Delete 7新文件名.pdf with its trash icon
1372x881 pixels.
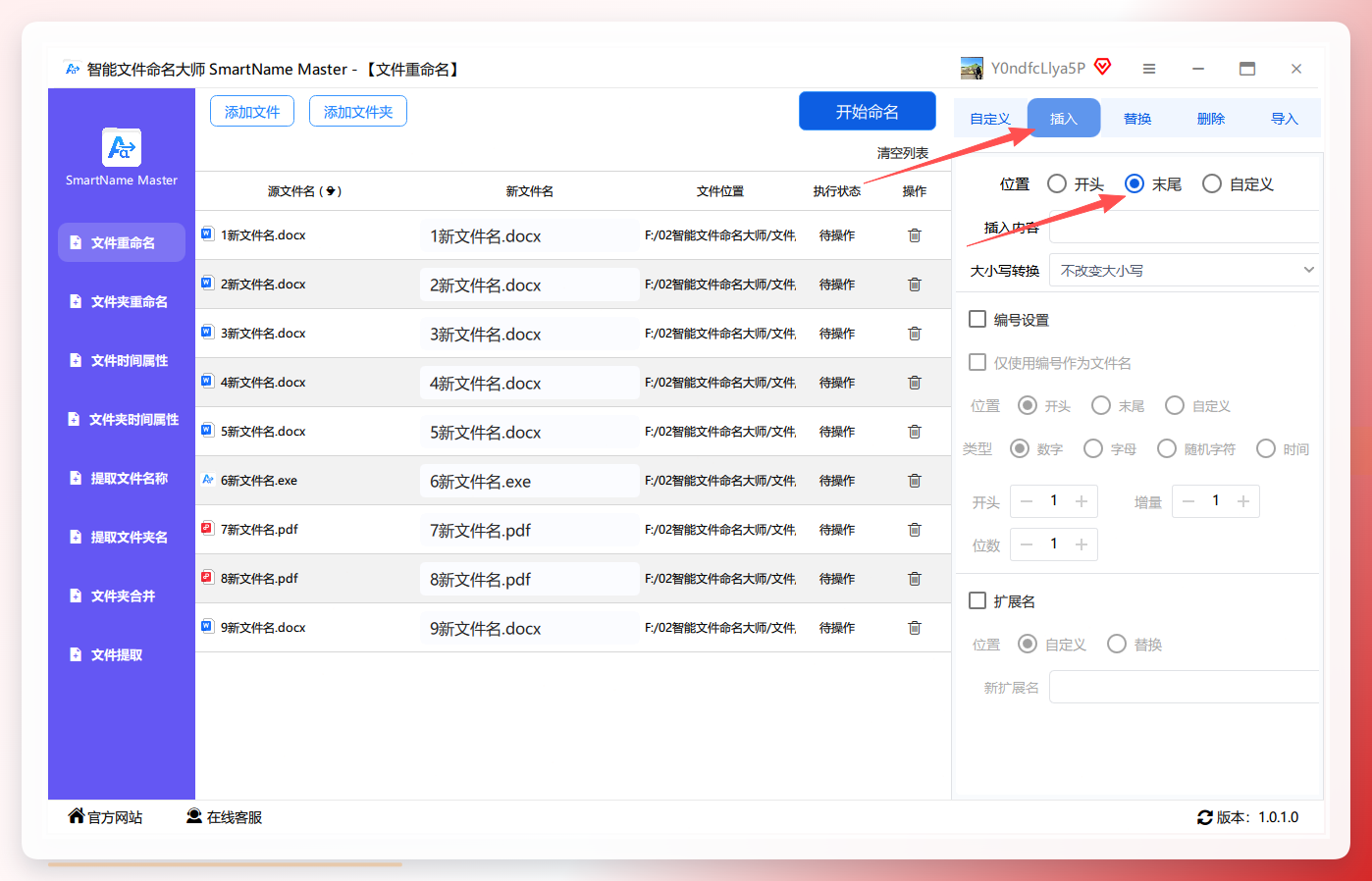coord(915,530)
